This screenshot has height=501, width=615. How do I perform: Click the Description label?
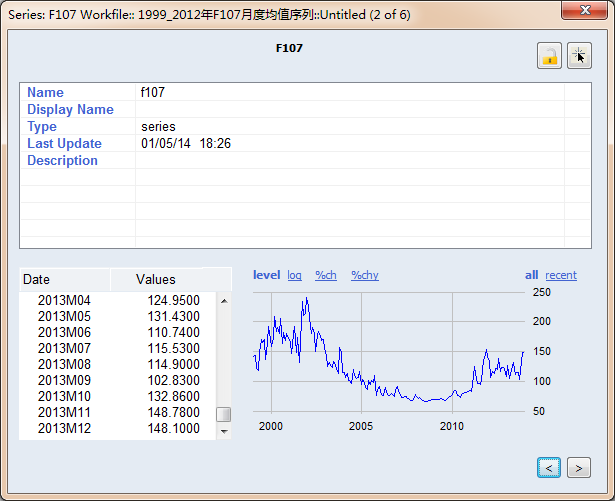coord(62,160)
